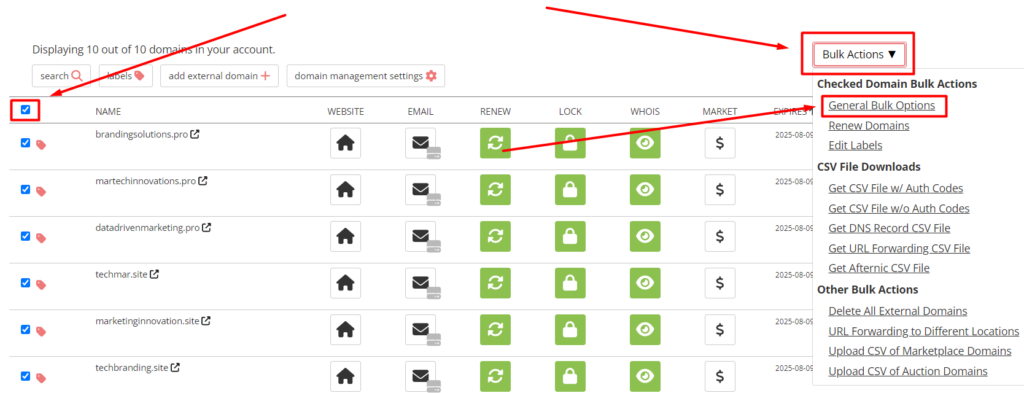Uncheck the brandingsolutions.pro checkbox
Image resolution: width=1024 pixels, height=393 pixels.
tap(25, 143)
